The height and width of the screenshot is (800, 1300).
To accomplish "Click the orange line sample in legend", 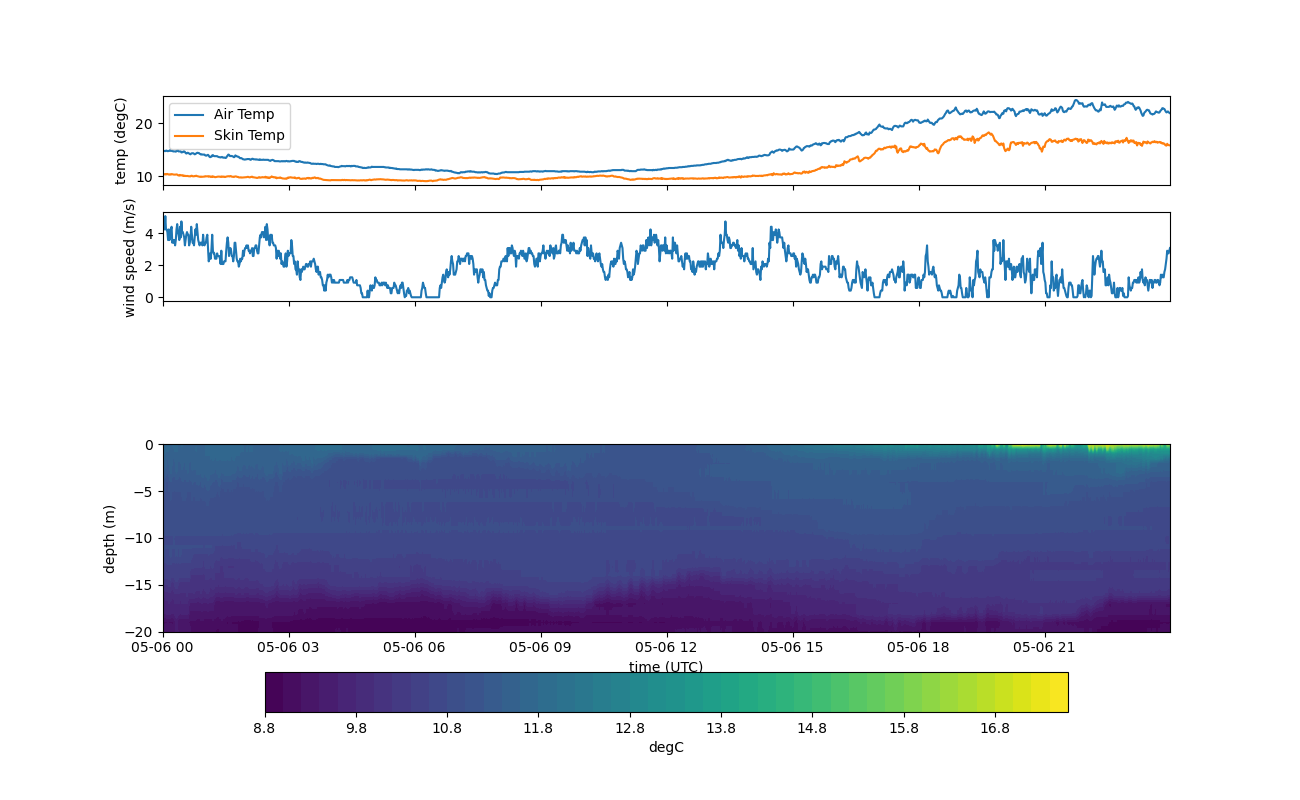I will coord(189,135).
